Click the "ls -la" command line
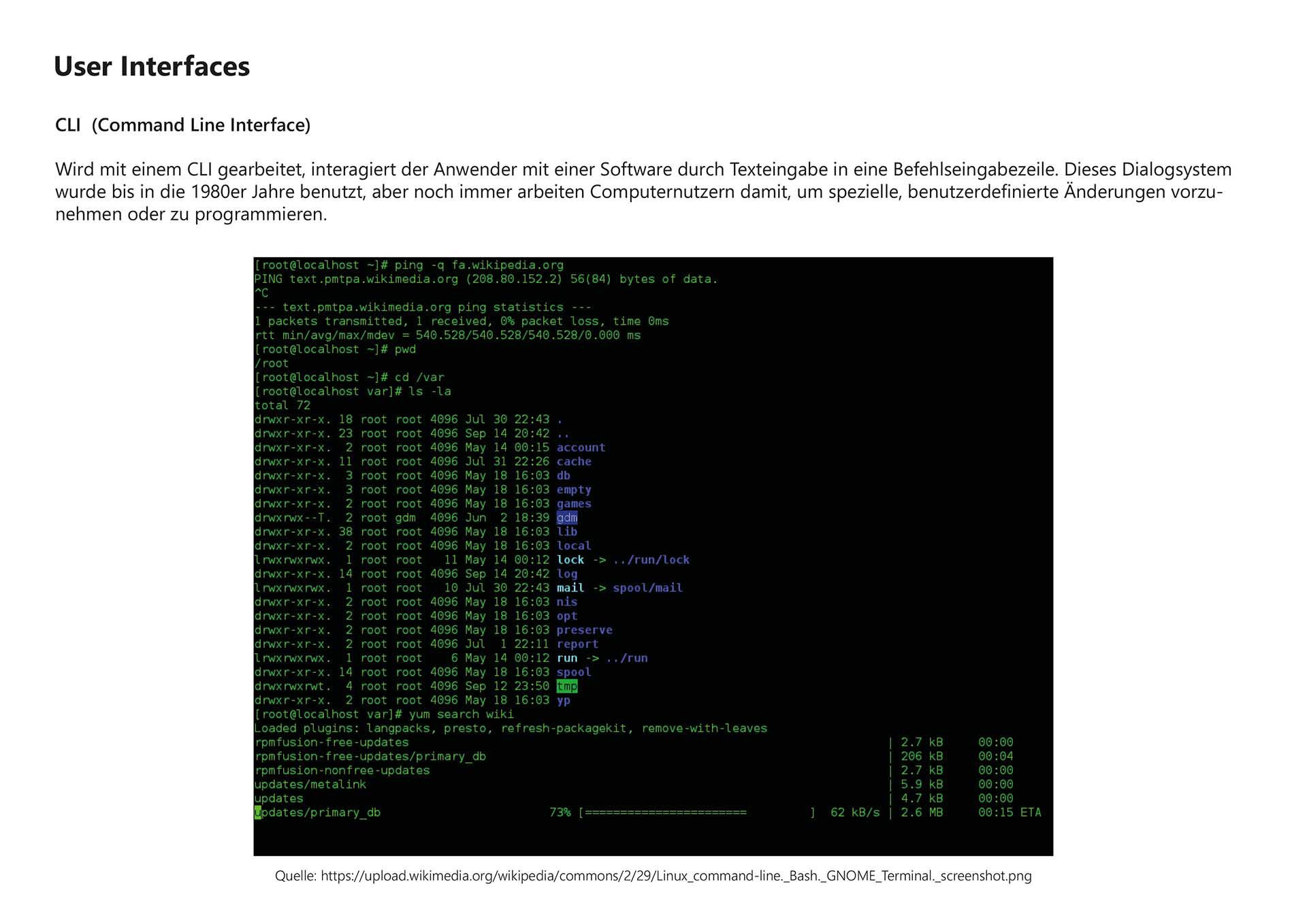1307x924 pixels. tap(430, 391)
